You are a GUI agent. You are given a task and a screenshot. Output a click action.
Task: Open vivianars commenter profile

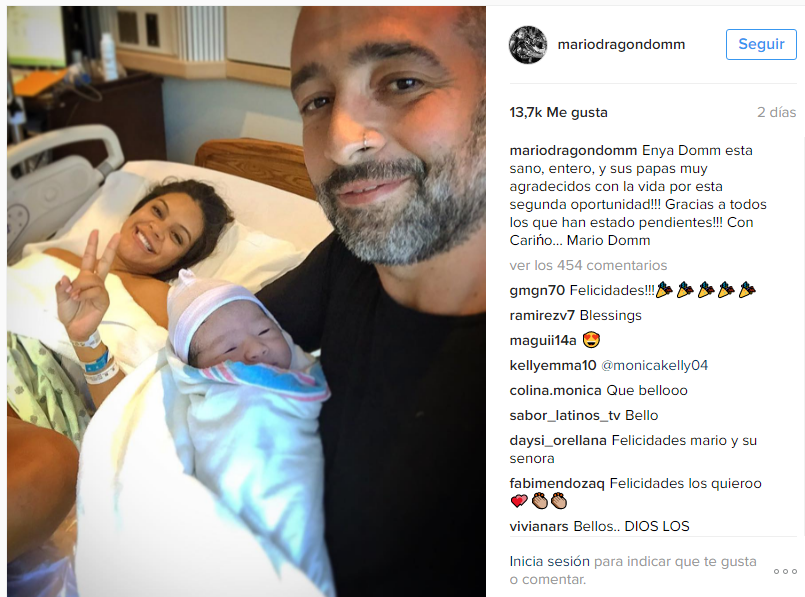click(x=539, y=527)
